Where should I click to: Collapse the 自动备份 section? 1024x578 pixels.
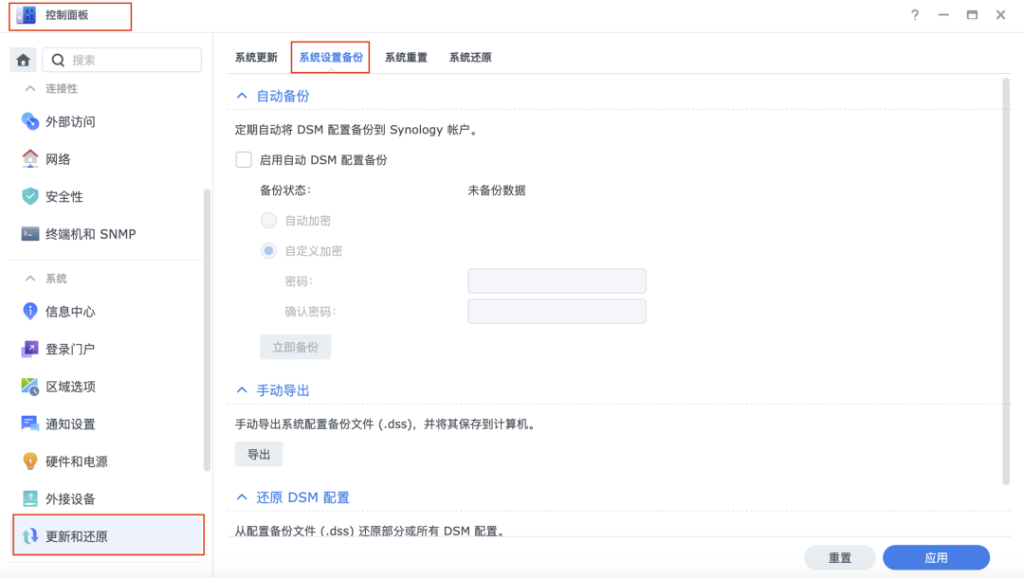pos(241,96)
